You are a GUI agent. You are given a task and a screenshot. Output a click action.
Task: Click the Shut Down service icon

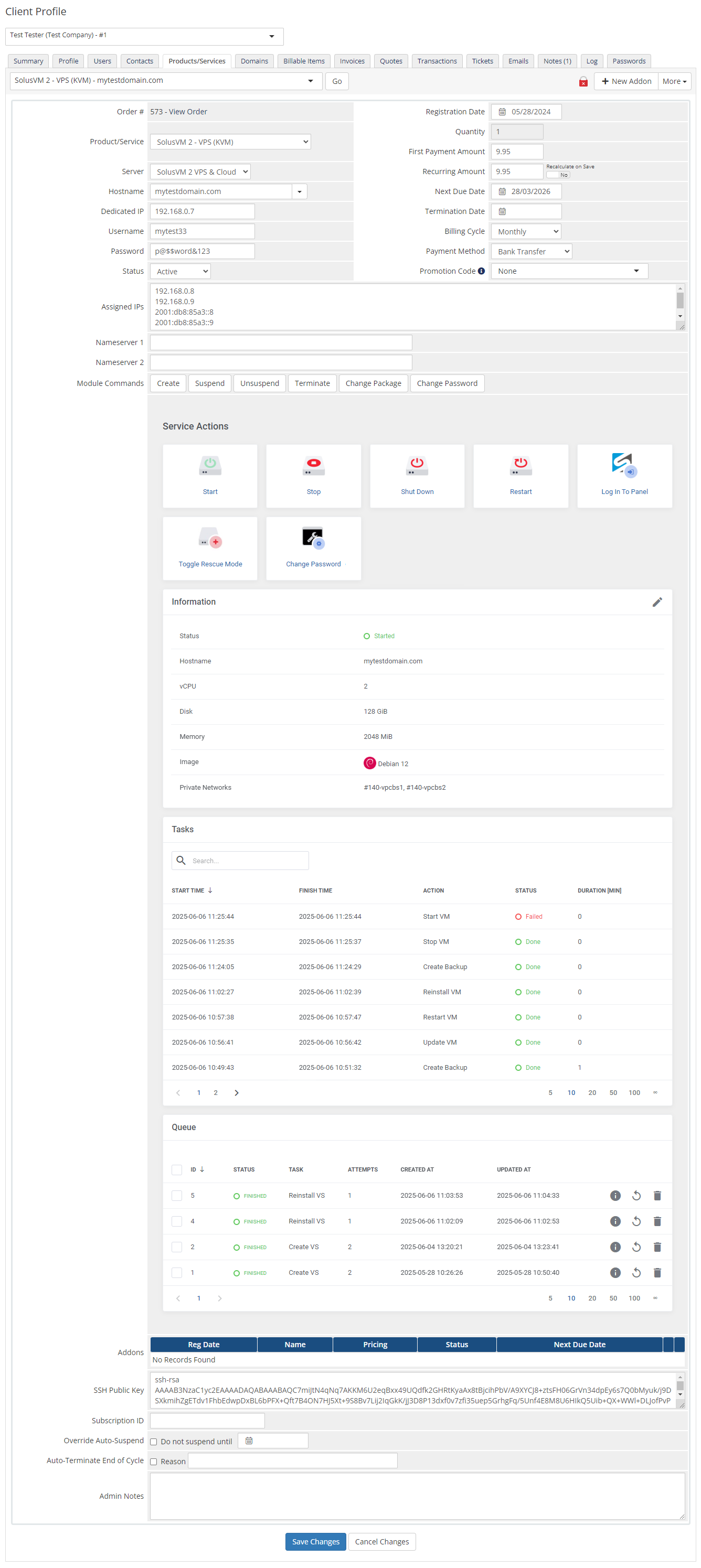[417, 466]
